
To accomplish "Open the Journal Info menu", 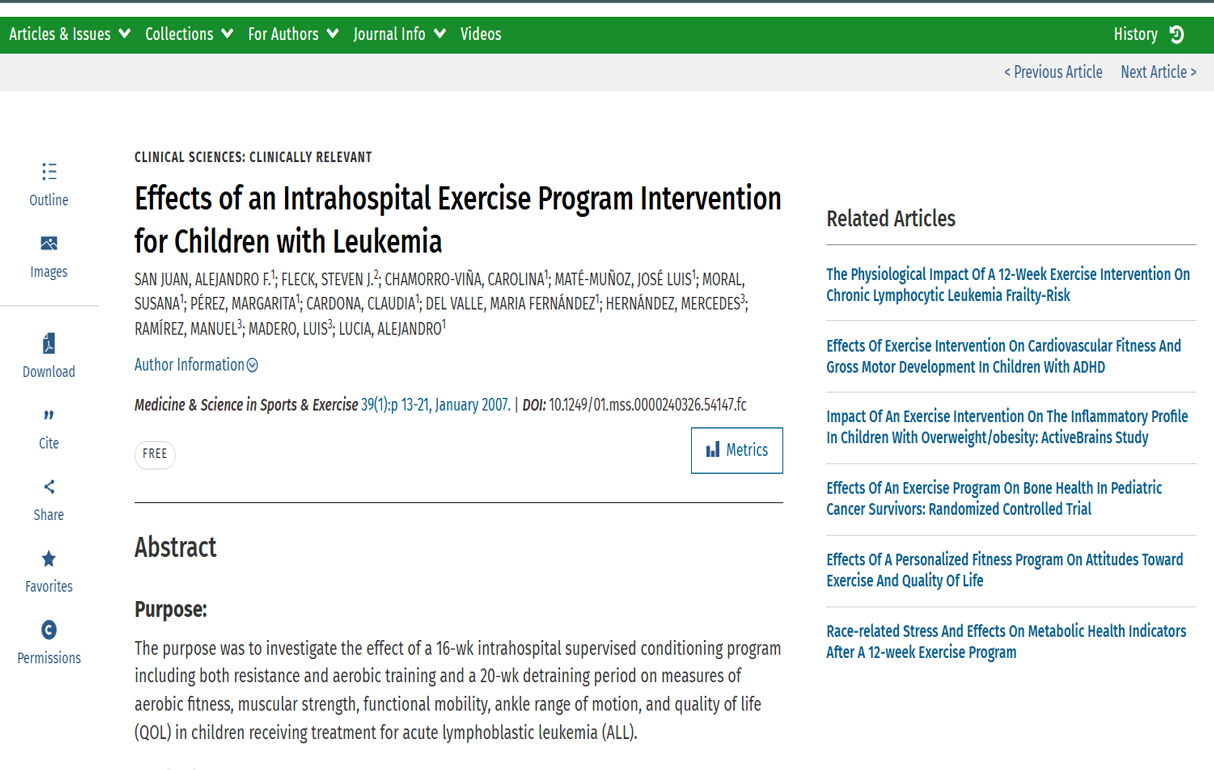I will pyautogui.click(x=399, y=34).
